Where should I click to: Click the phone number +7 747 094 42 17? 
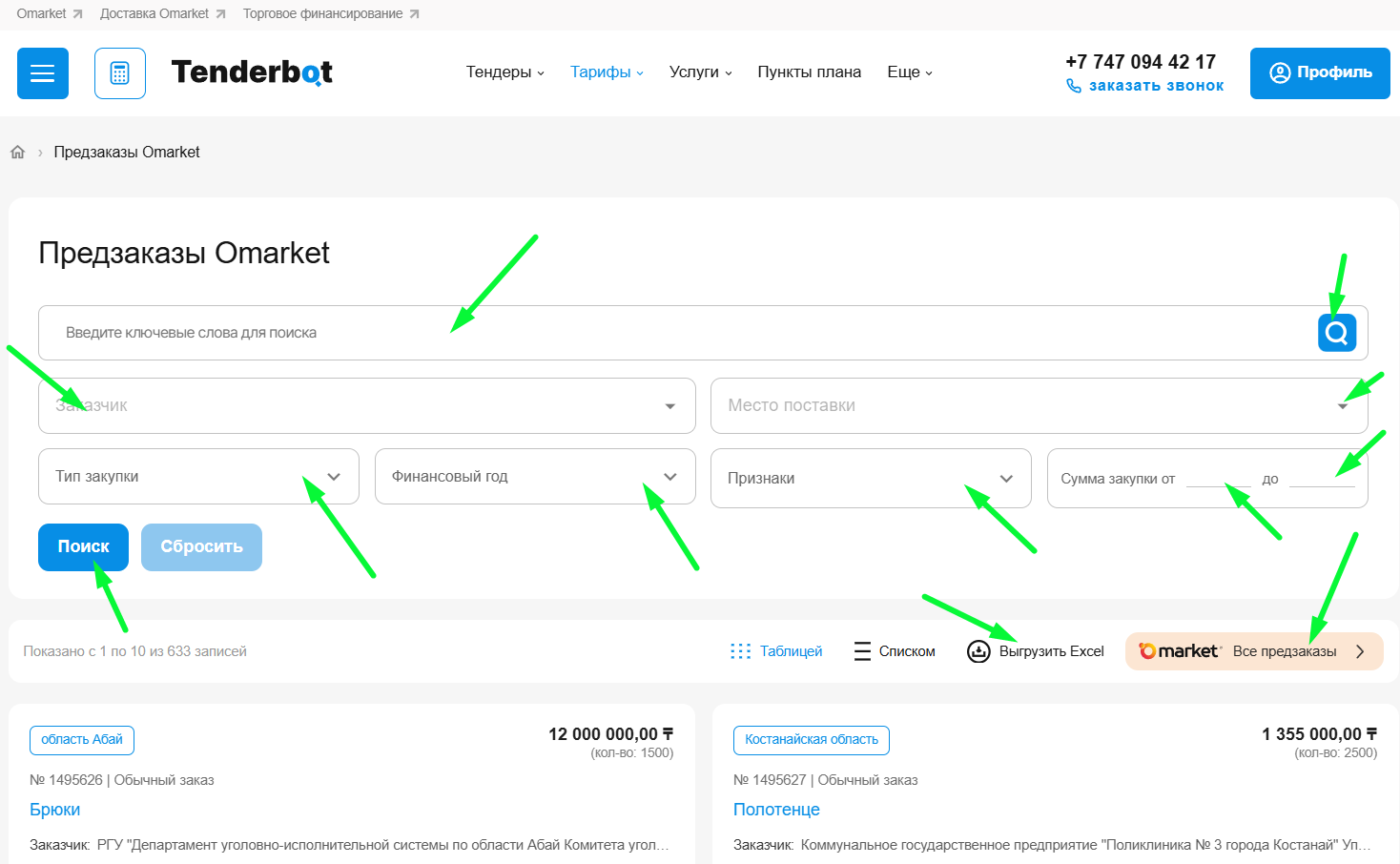coord(1141,62)
